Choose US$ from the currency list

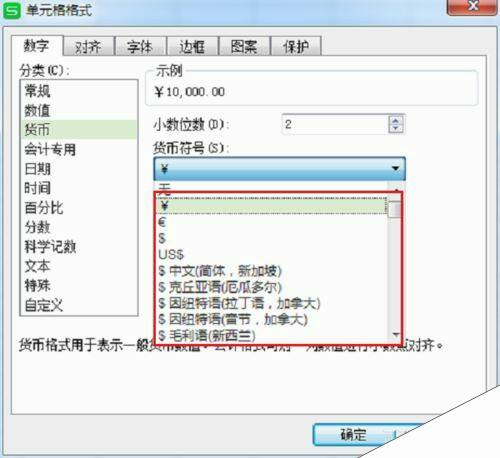(272, 255)
